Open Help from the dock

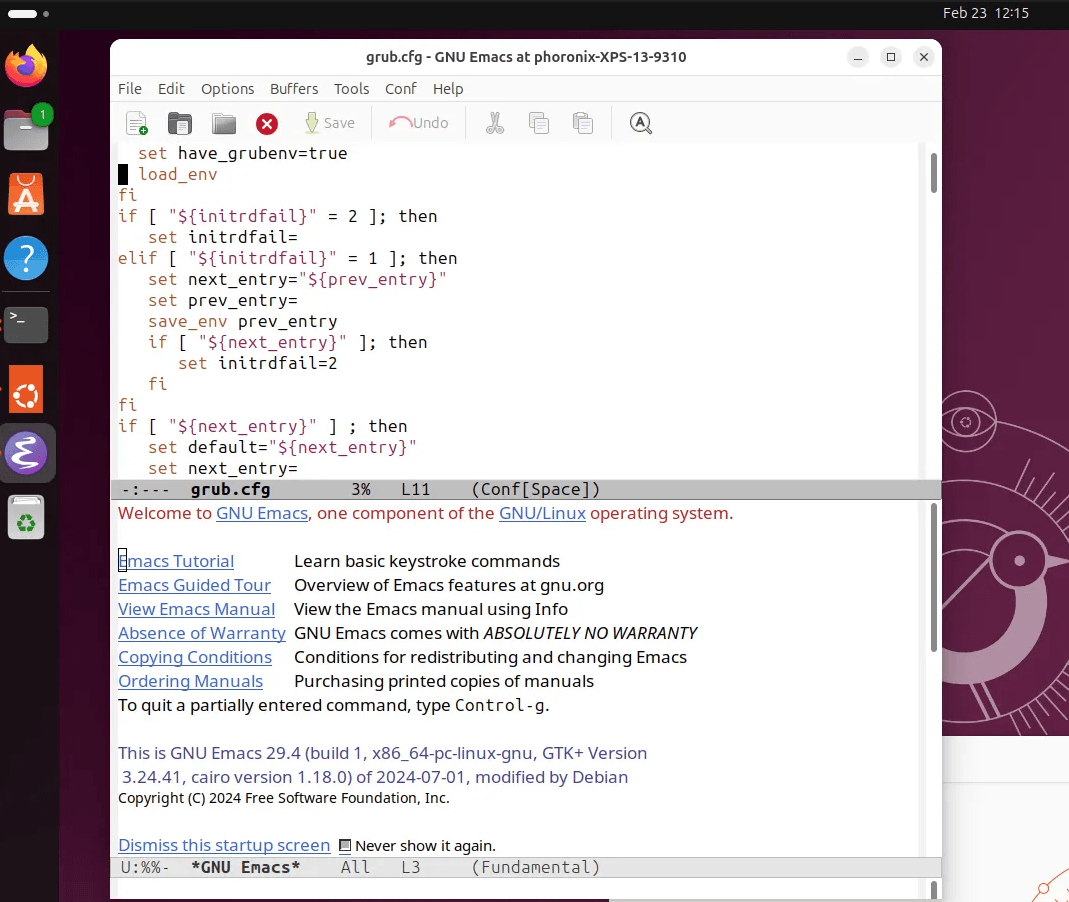coord(26,258)
